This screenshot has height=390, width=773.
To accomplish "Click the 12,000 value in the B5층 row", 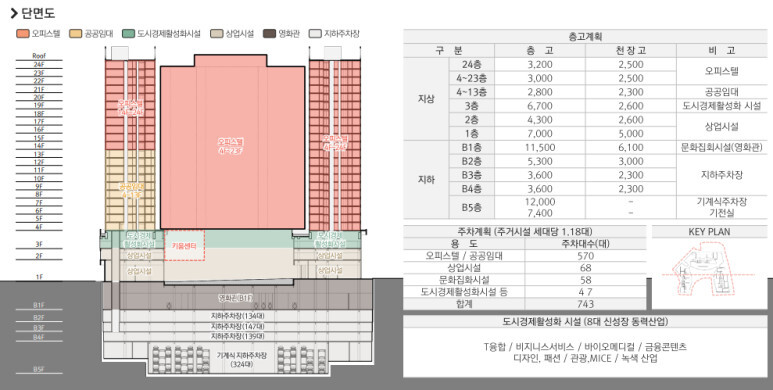I will click(540, 202).
